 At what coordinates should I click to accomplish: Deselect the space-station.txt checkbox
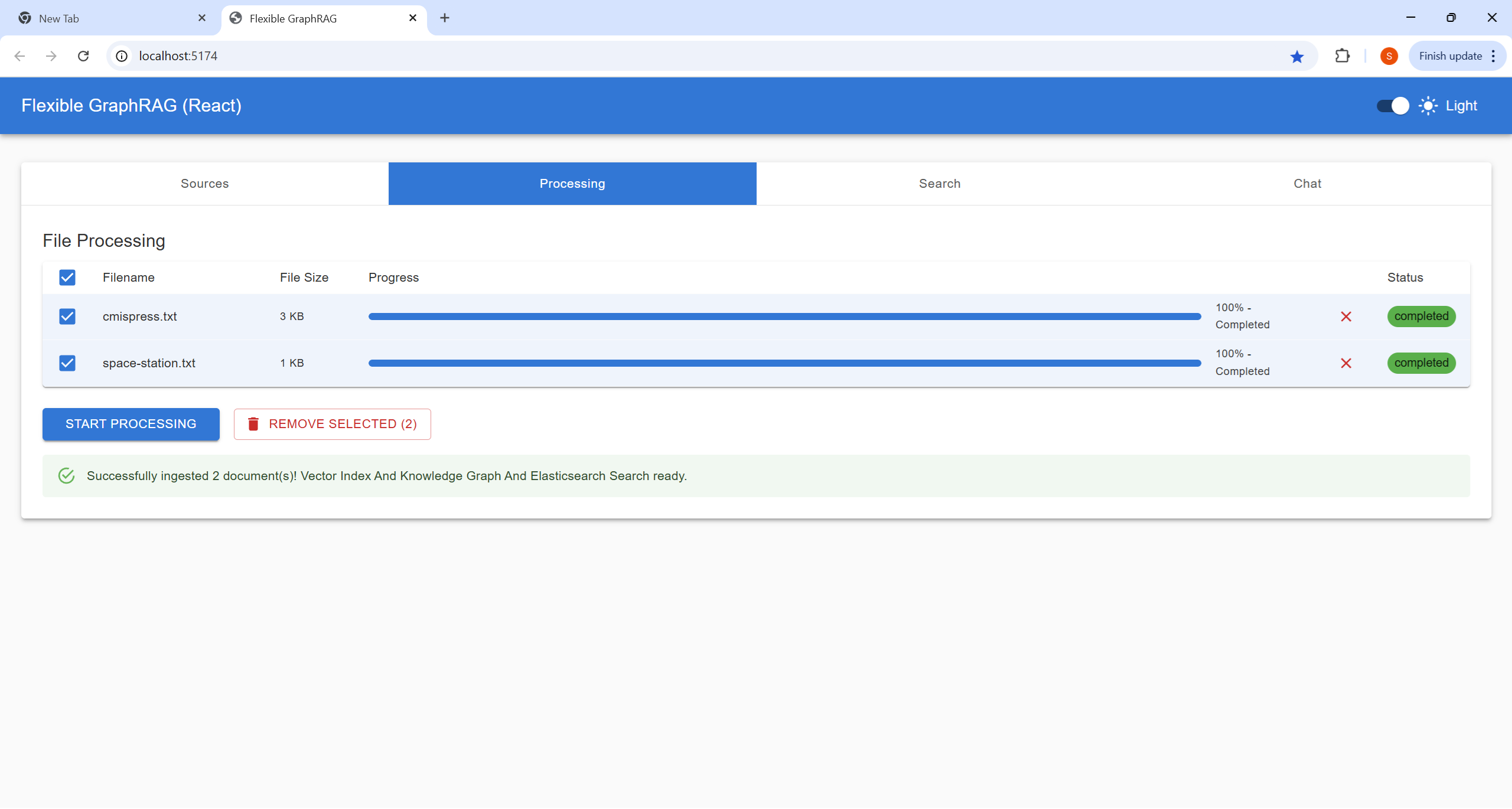(67, 363)
